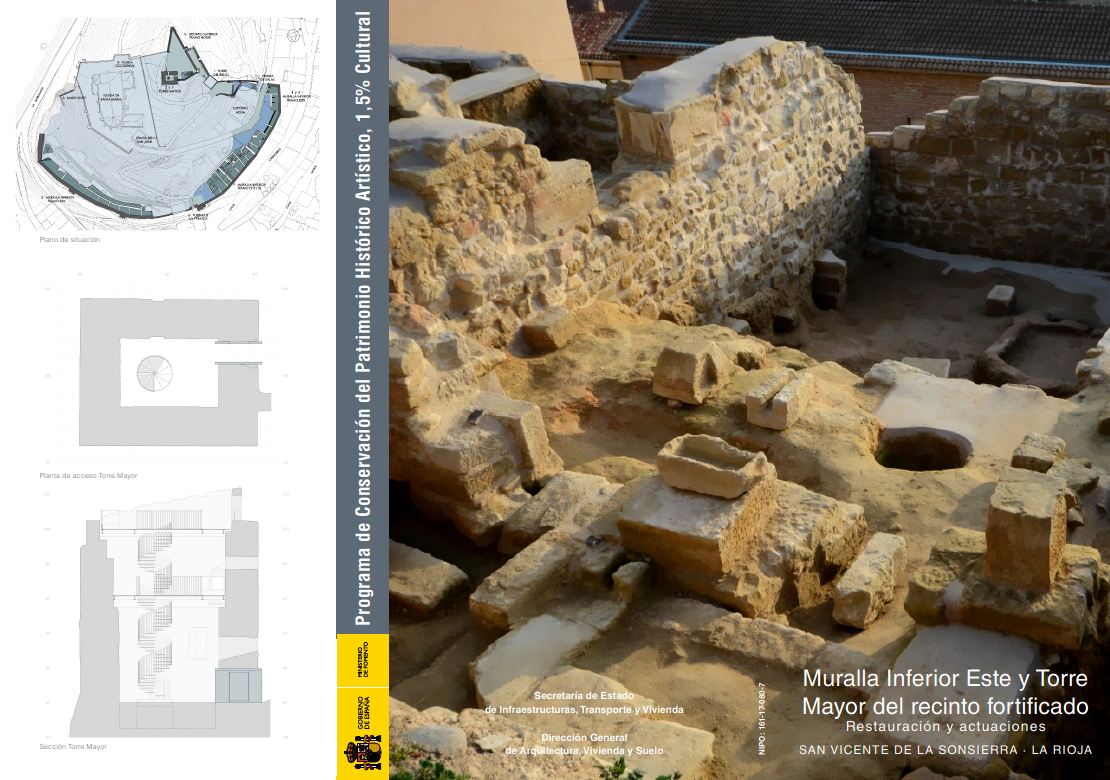Click the Spanish coat of arms emblem
The width and height of the screenshot is (1110, 780).
click(x=362, y=752)
